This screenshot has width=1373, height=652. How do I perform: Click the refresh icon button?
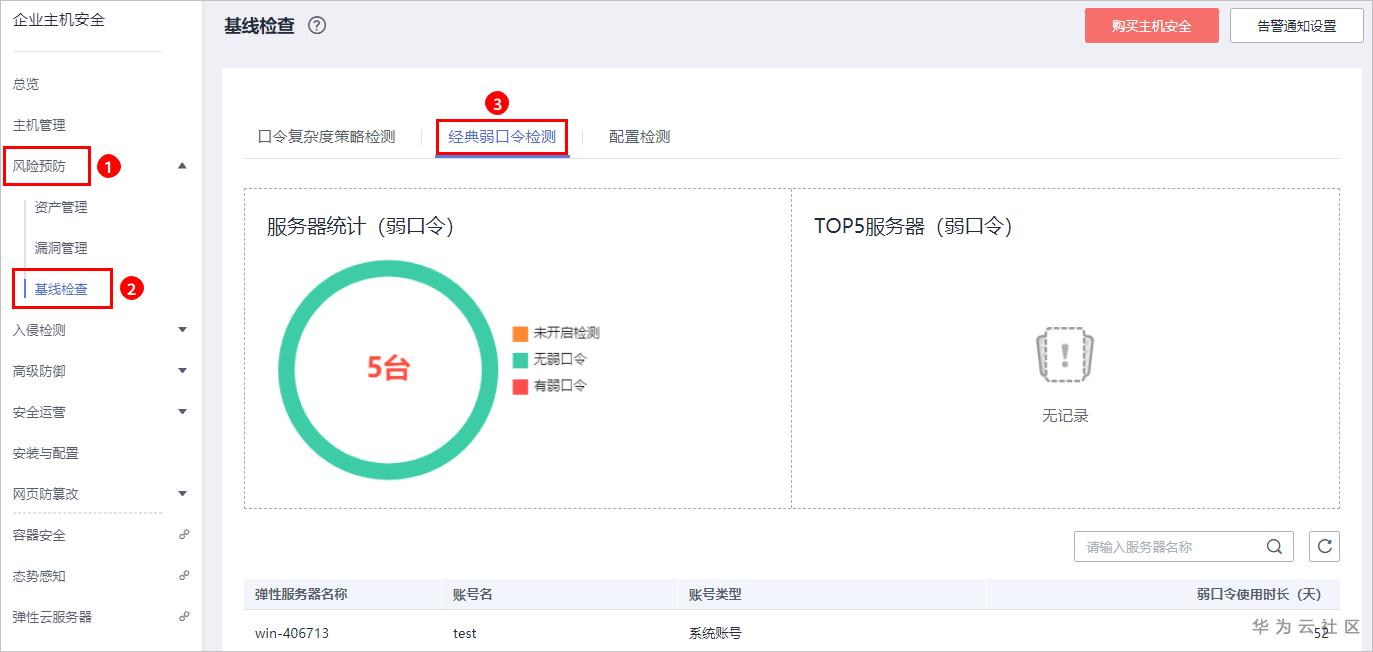pyautogui.click(x=1324, y=547)
